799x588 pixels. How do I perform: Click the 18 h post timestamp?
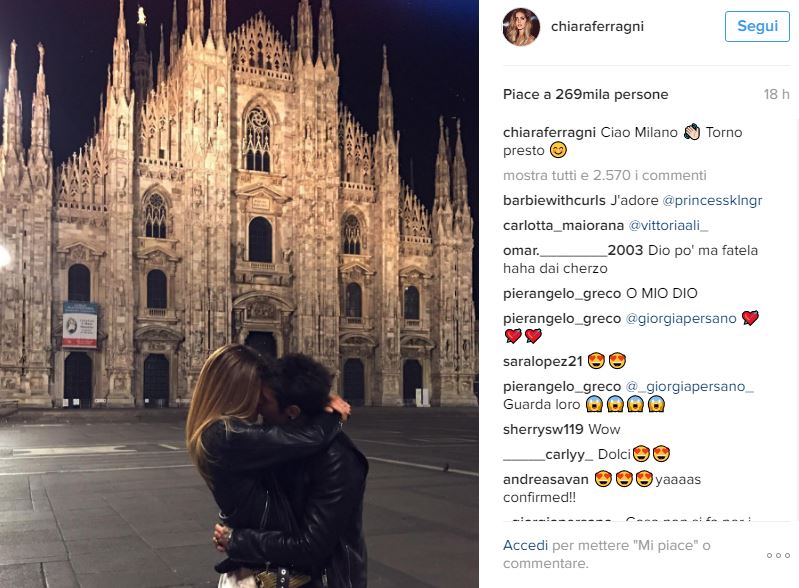pyautogui.click(x=777, y=94)
